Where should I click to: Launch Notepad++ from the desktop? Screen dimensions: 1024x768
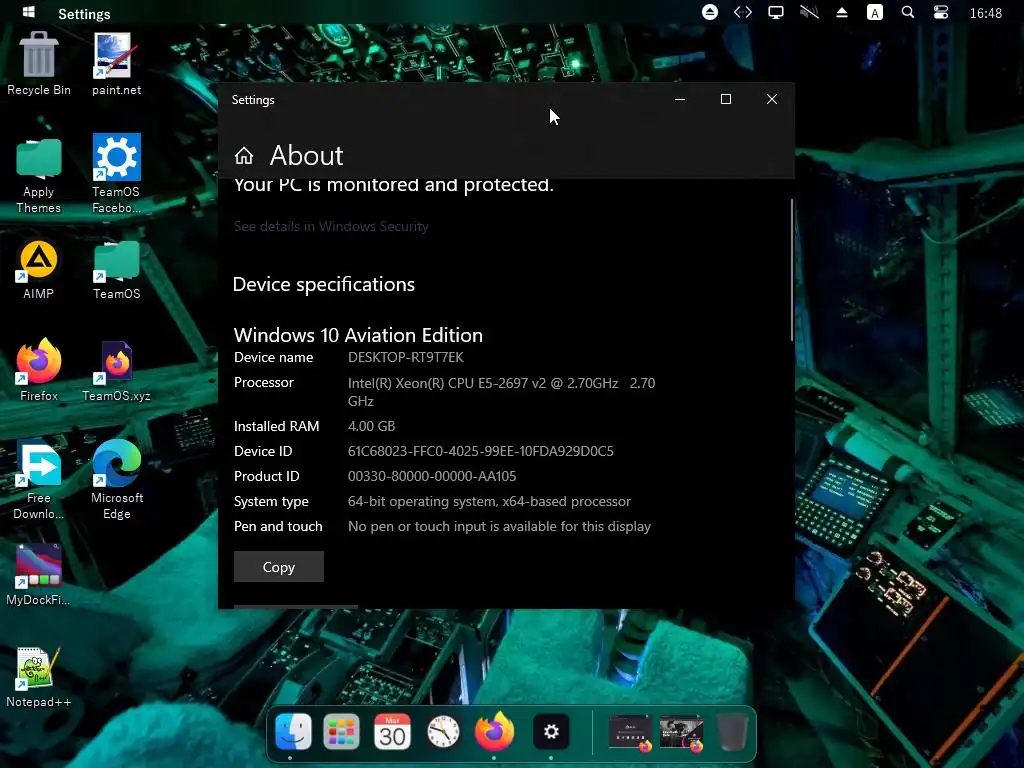[39, 677]
